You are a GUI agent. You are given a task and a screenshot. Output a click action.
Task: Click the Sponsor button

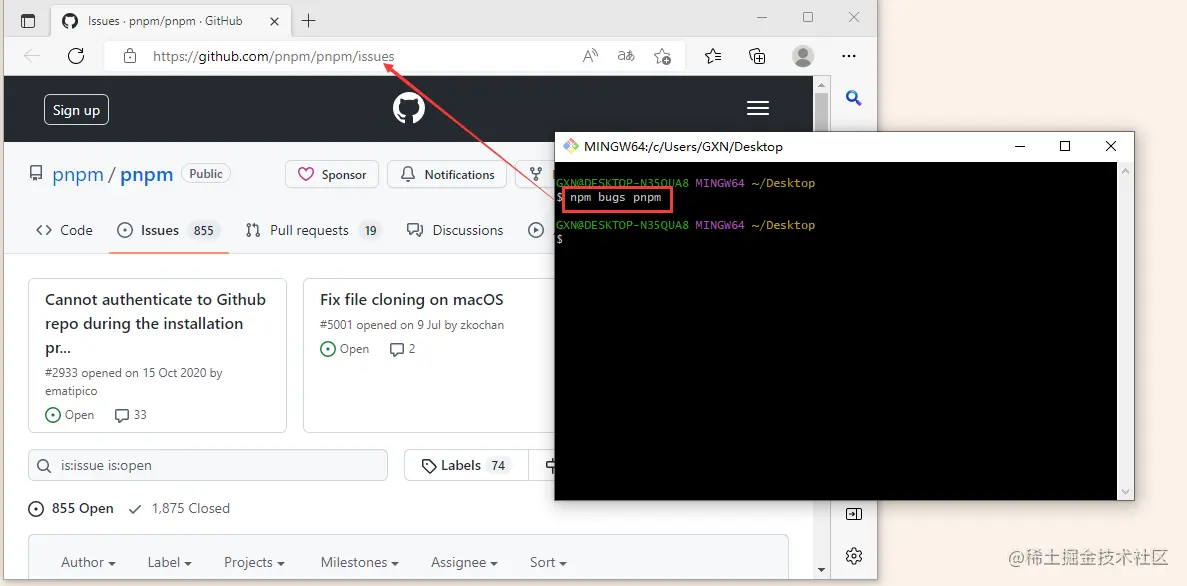(332, 174)
